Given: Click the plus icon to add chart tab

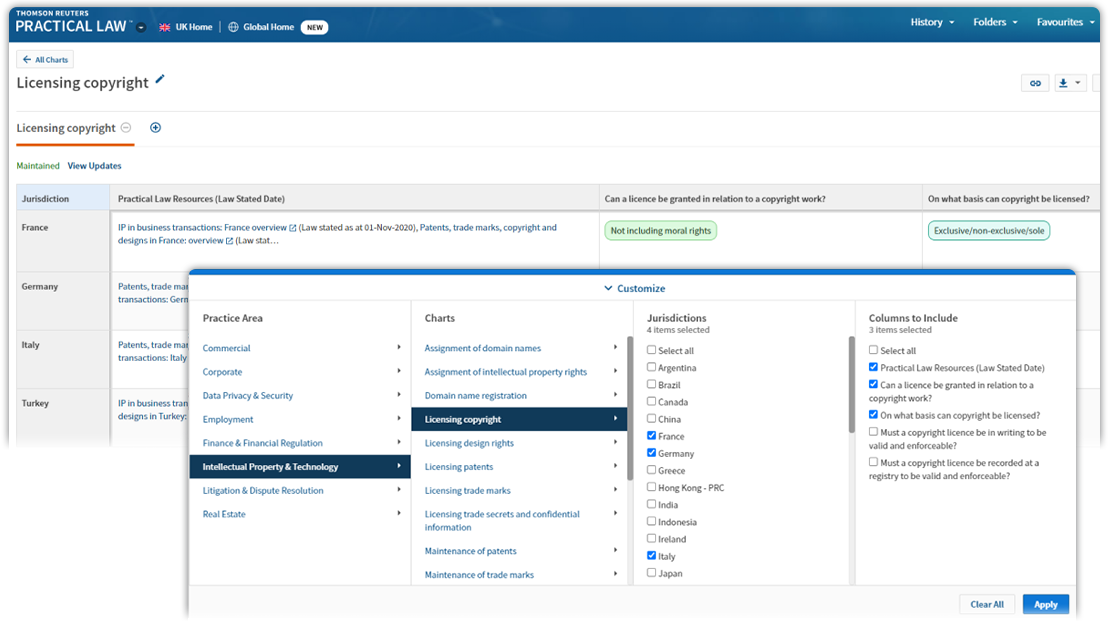Looking at the screenshot, I should point(155,128).
